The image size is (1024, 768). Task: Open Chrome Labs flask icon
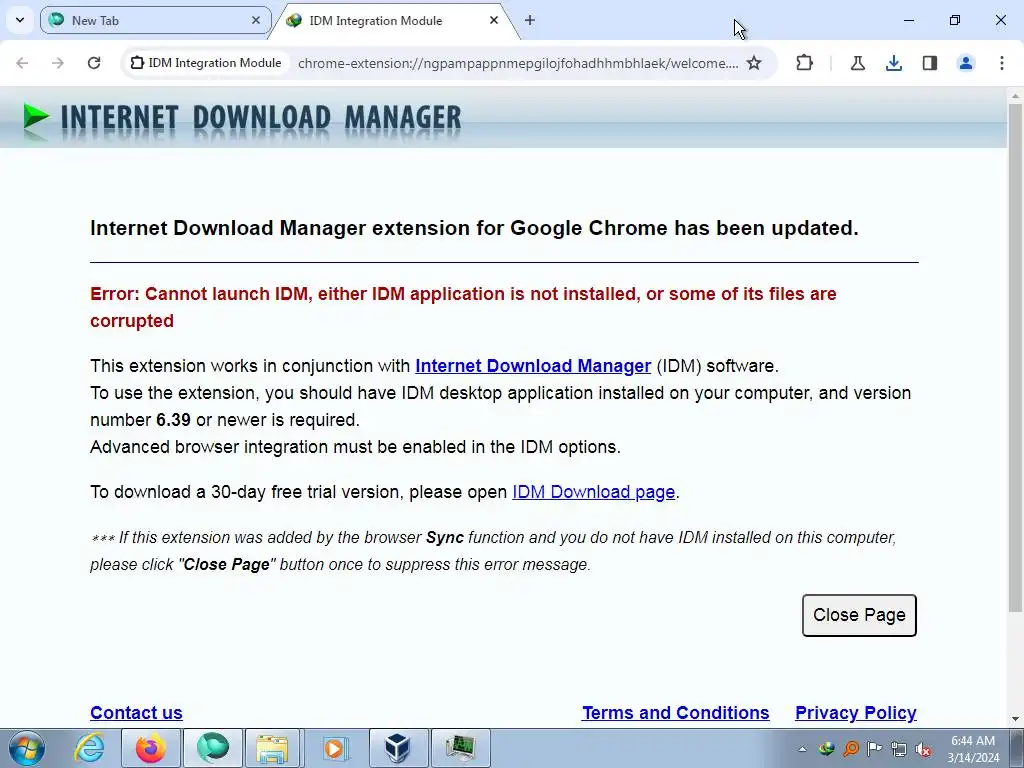(857, 63)
